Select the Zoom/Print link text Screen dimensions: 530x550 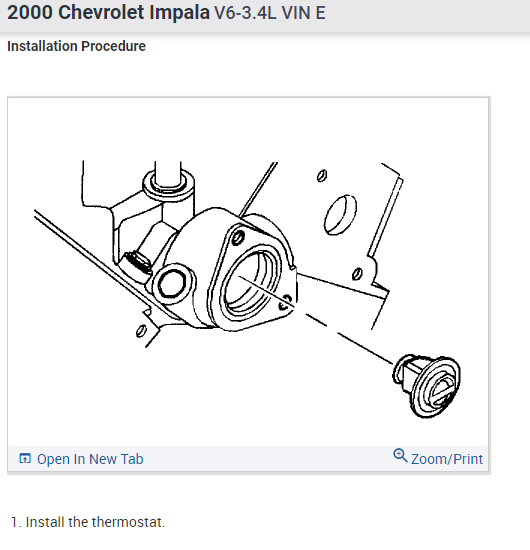[x=447, y=459]
